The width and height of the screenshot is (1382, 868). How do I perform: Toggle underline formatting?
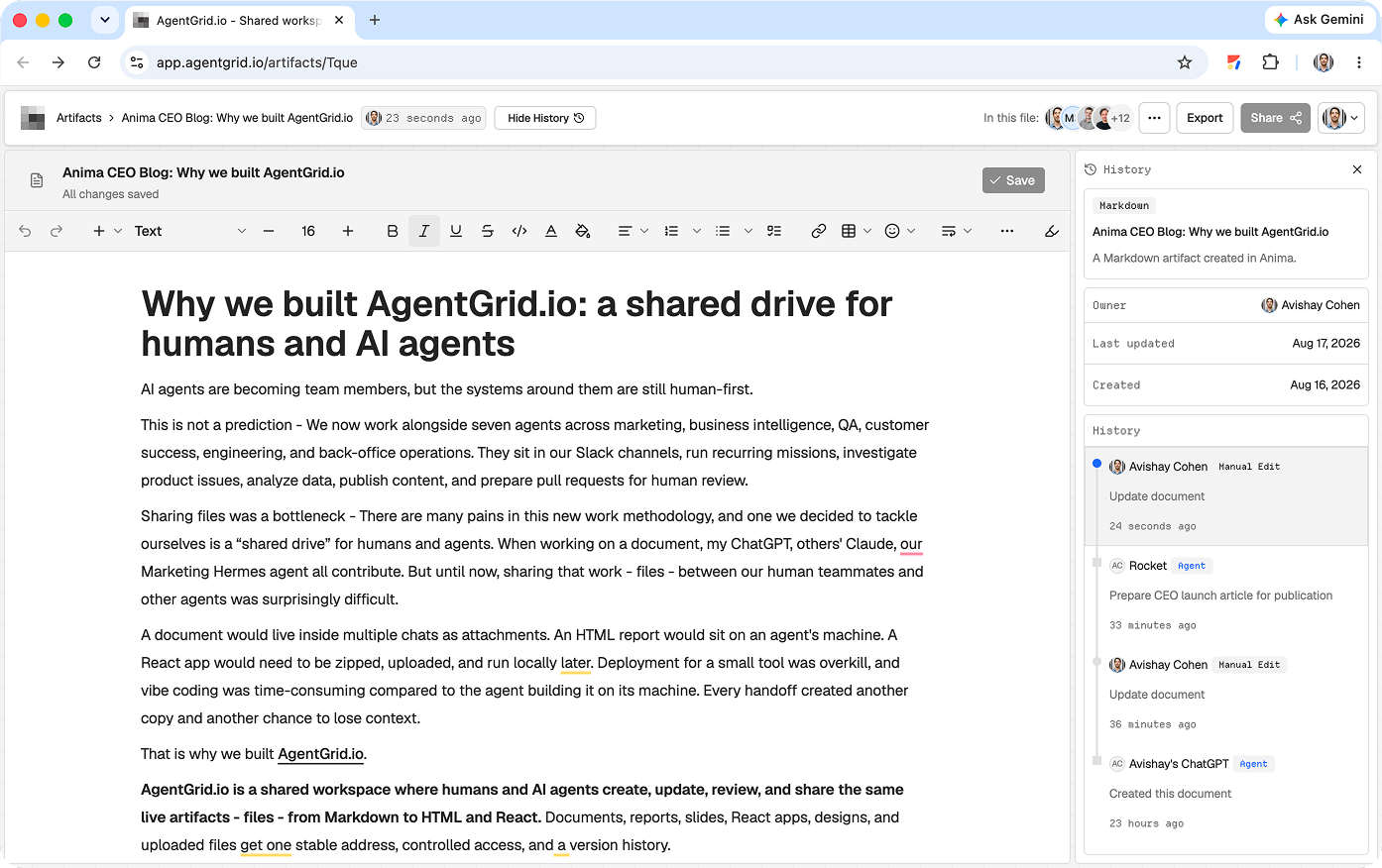(x=456, y=231)
